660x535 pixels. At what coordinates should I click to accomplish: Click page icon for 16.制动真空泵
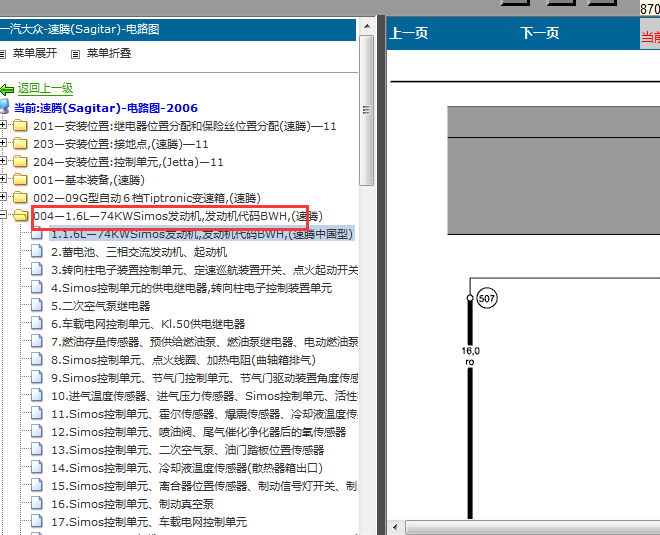[37, 504]
